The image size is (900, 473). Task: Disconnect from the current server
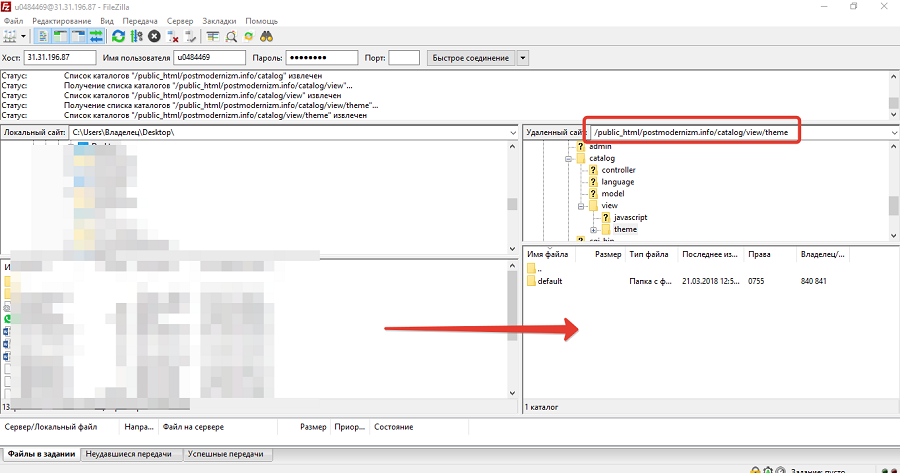(173, 37)
